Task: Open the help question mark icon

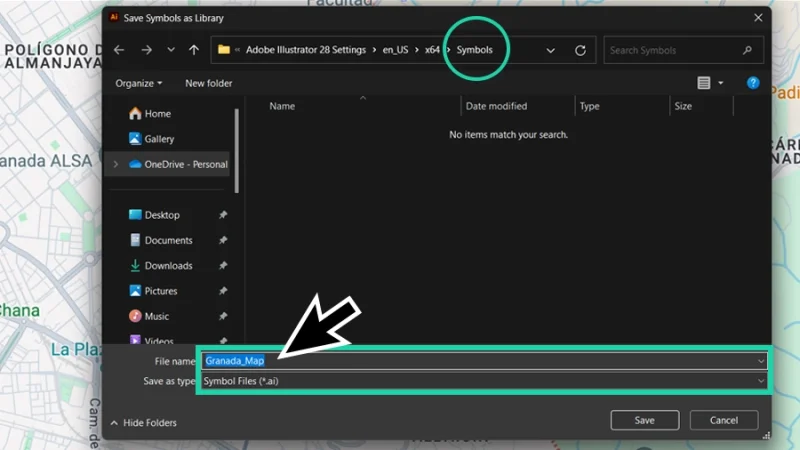Action: pos(753,83)
